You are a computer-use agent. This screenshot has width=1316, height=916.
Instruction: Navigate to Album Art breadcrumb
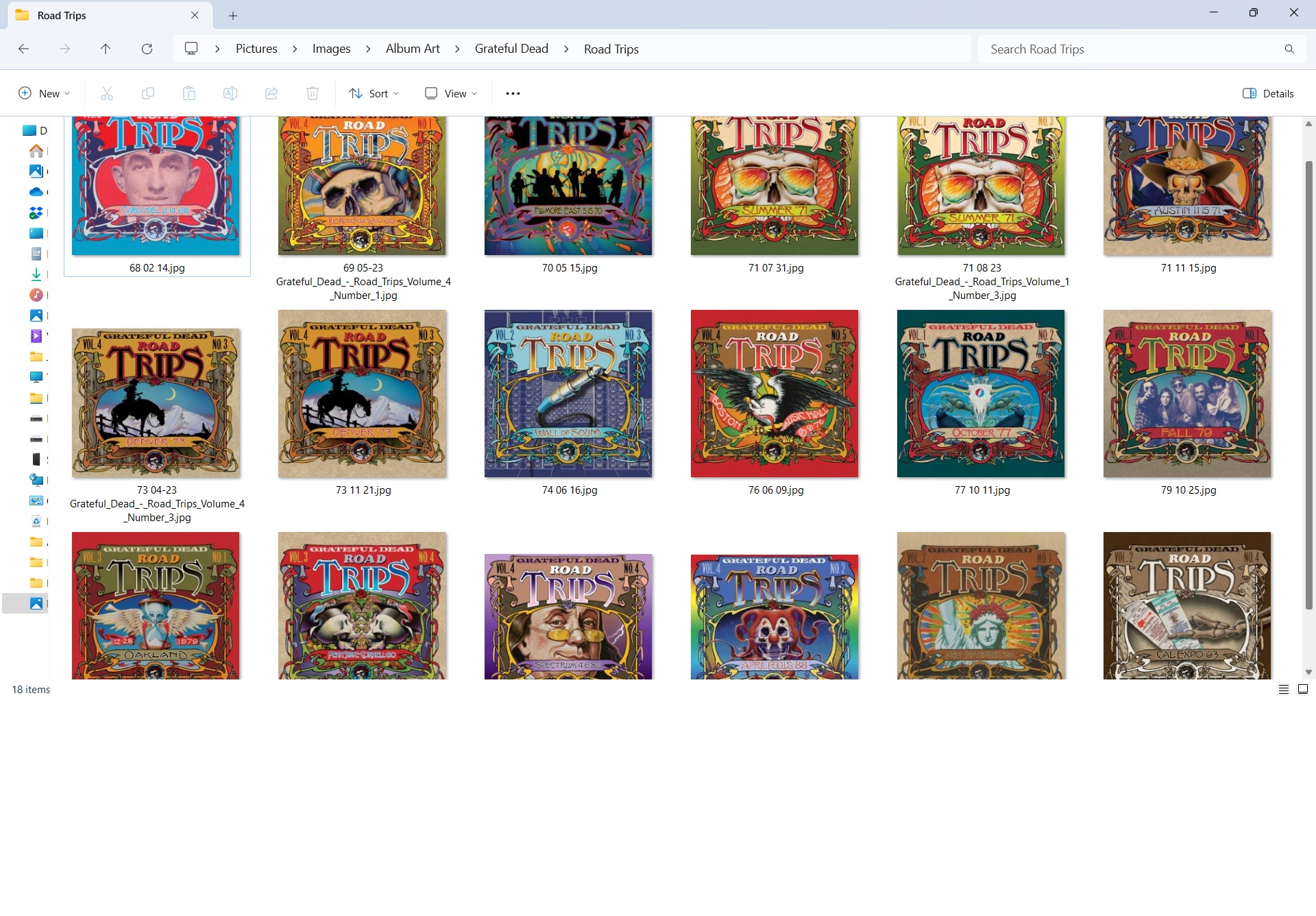tap(413, 49)
